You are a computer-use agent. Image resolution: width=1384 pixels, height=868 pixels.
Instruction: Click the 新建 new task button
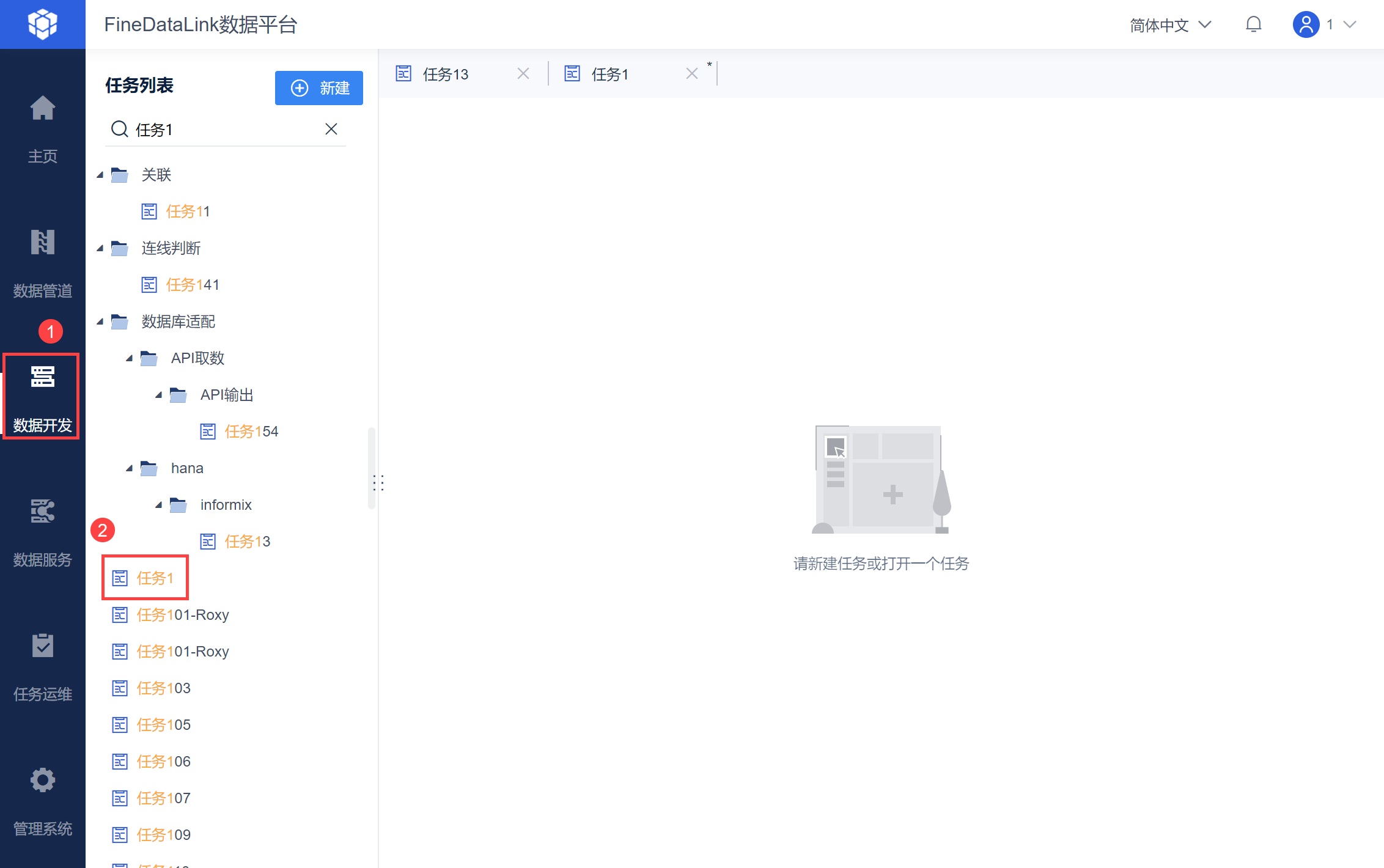(x=318, y=88)
